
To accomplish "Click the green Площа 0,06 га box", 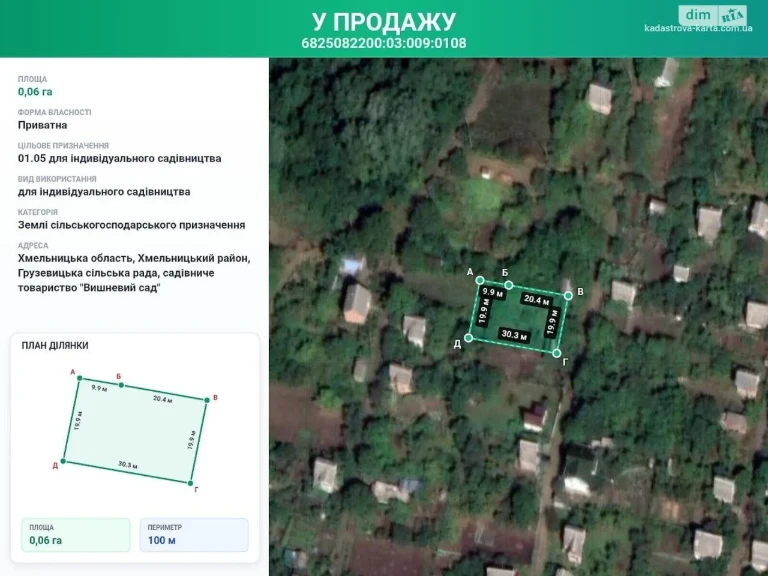I will pyautogui.click(x=76, y=535).
